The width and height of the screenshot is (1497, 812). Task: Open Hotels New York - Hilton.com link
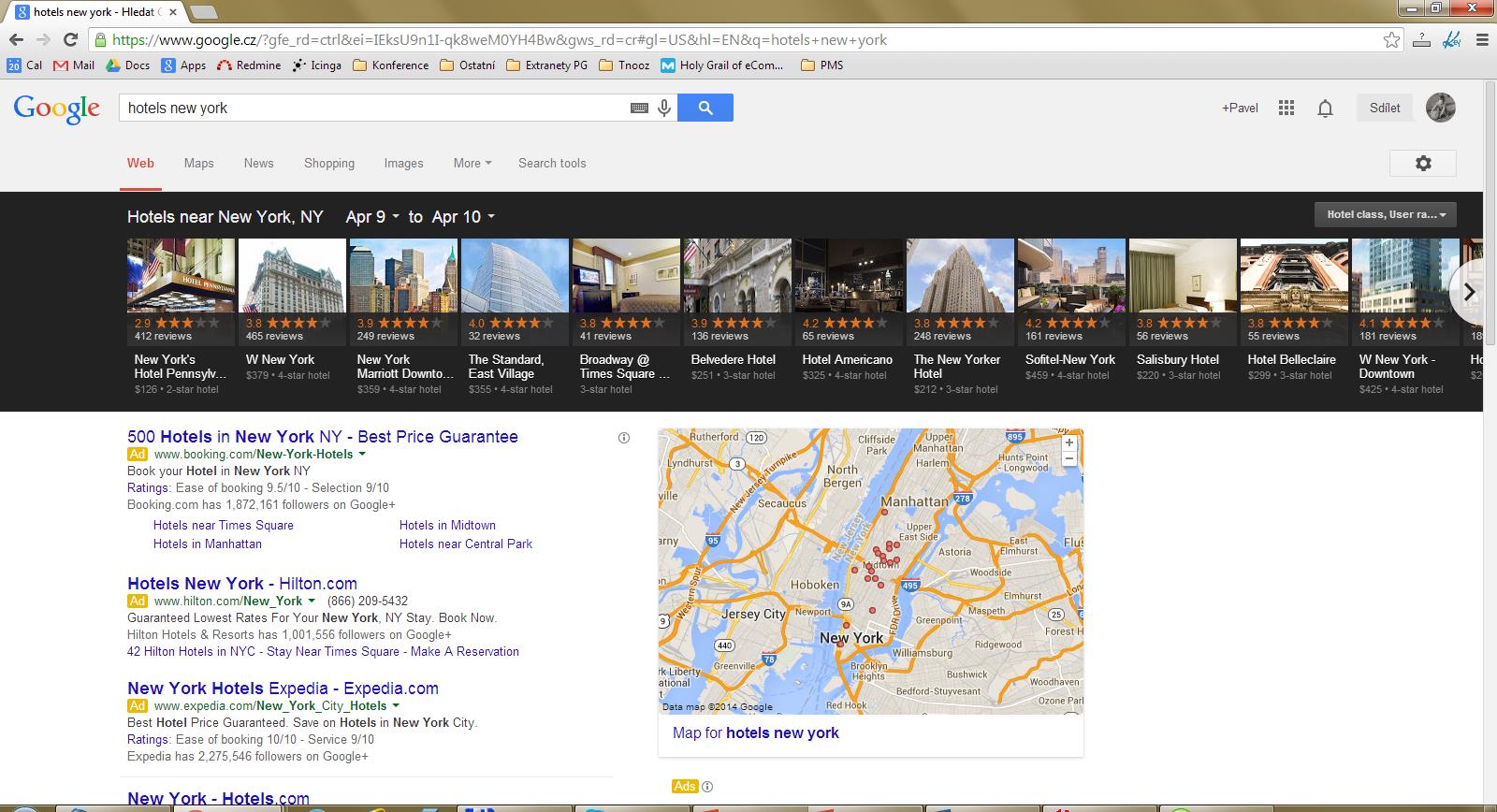[242, 583]
